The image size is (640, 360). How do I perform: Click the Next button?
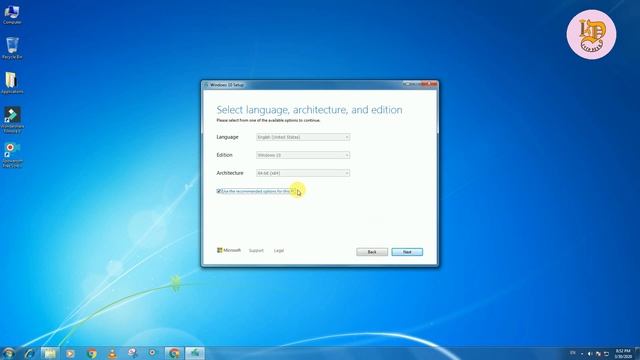[407, 252]
